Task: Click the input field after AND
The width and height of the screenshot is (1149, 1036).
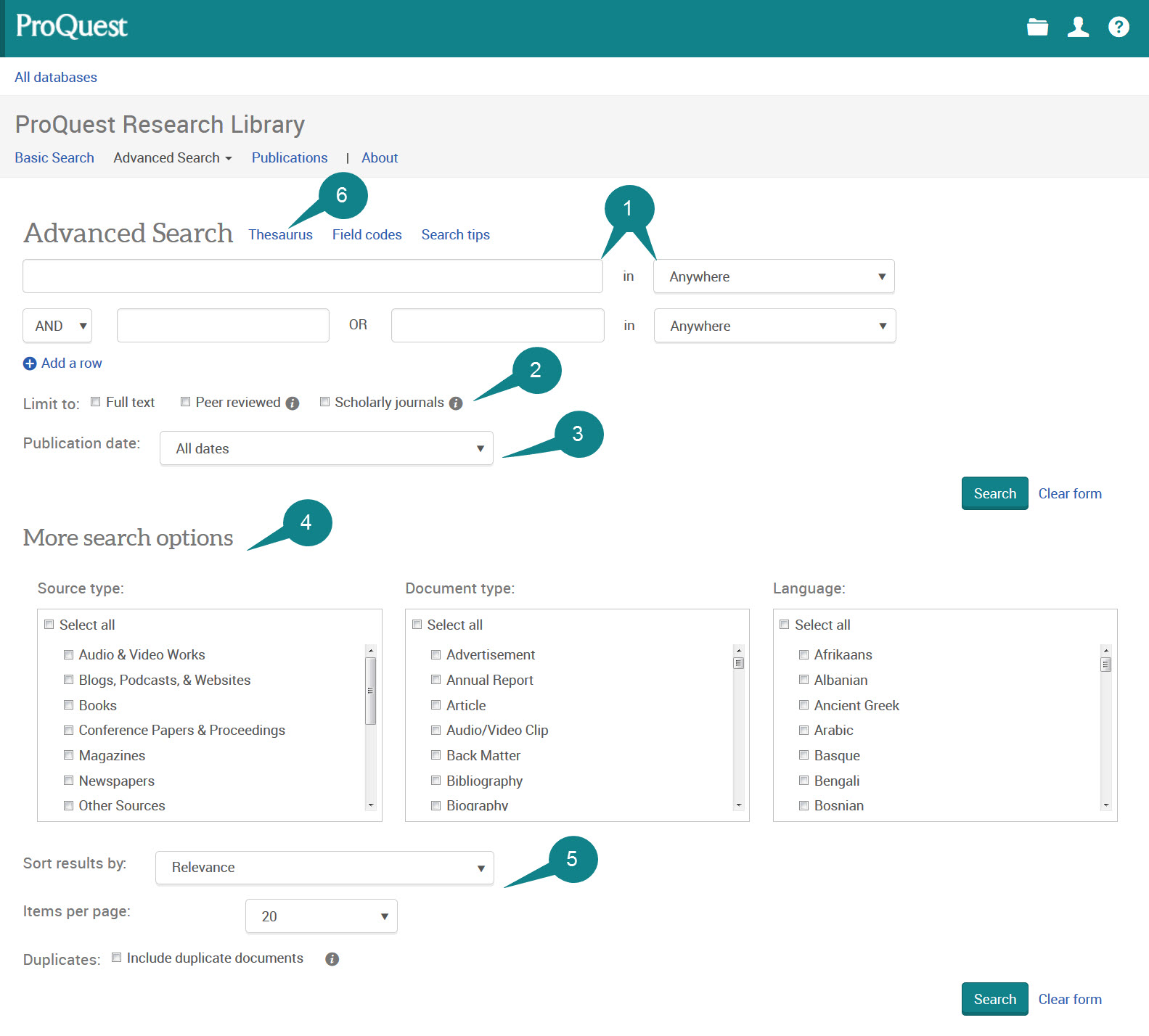Action: [x=223, y=326]
